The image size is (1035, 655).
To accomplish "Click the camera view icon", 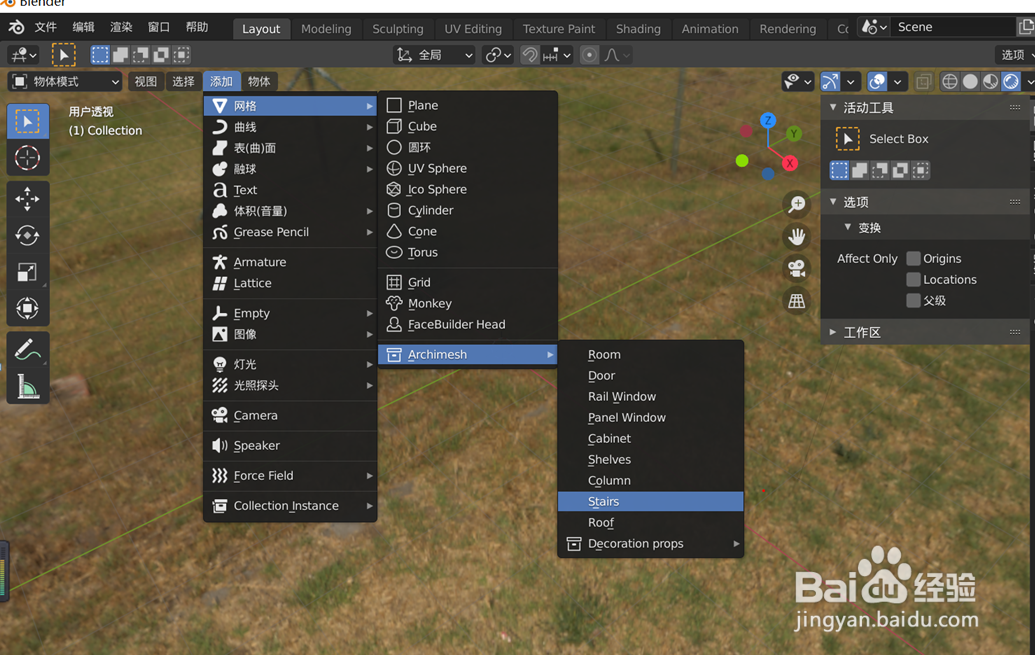I will point(795,268).
